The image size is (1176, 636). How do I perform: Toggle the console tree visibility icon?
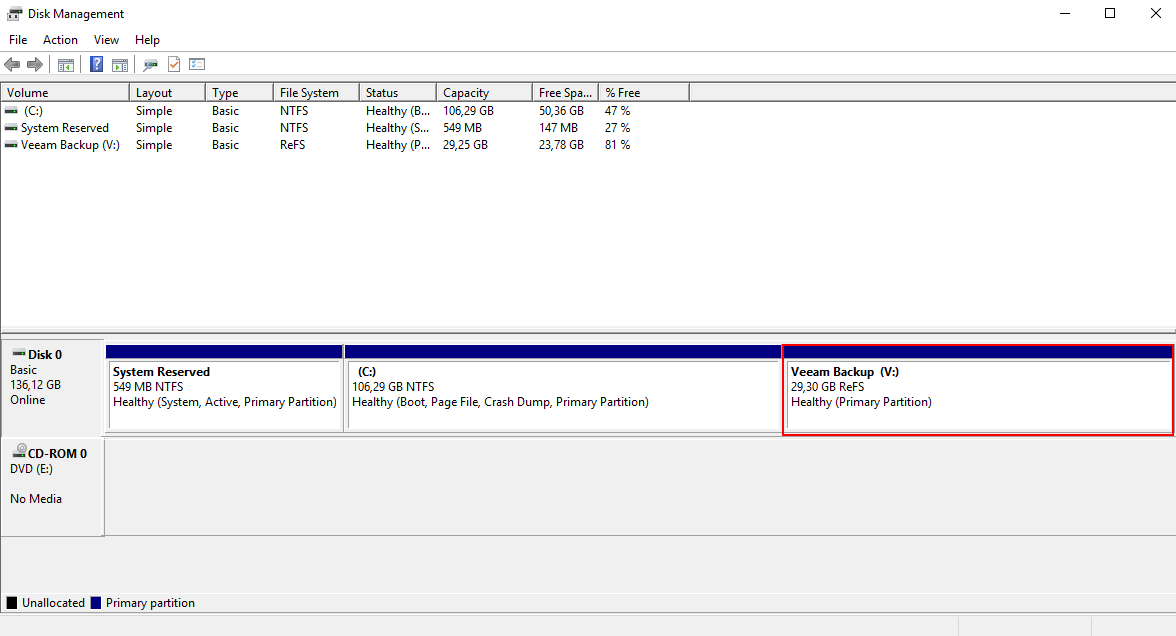65,63
